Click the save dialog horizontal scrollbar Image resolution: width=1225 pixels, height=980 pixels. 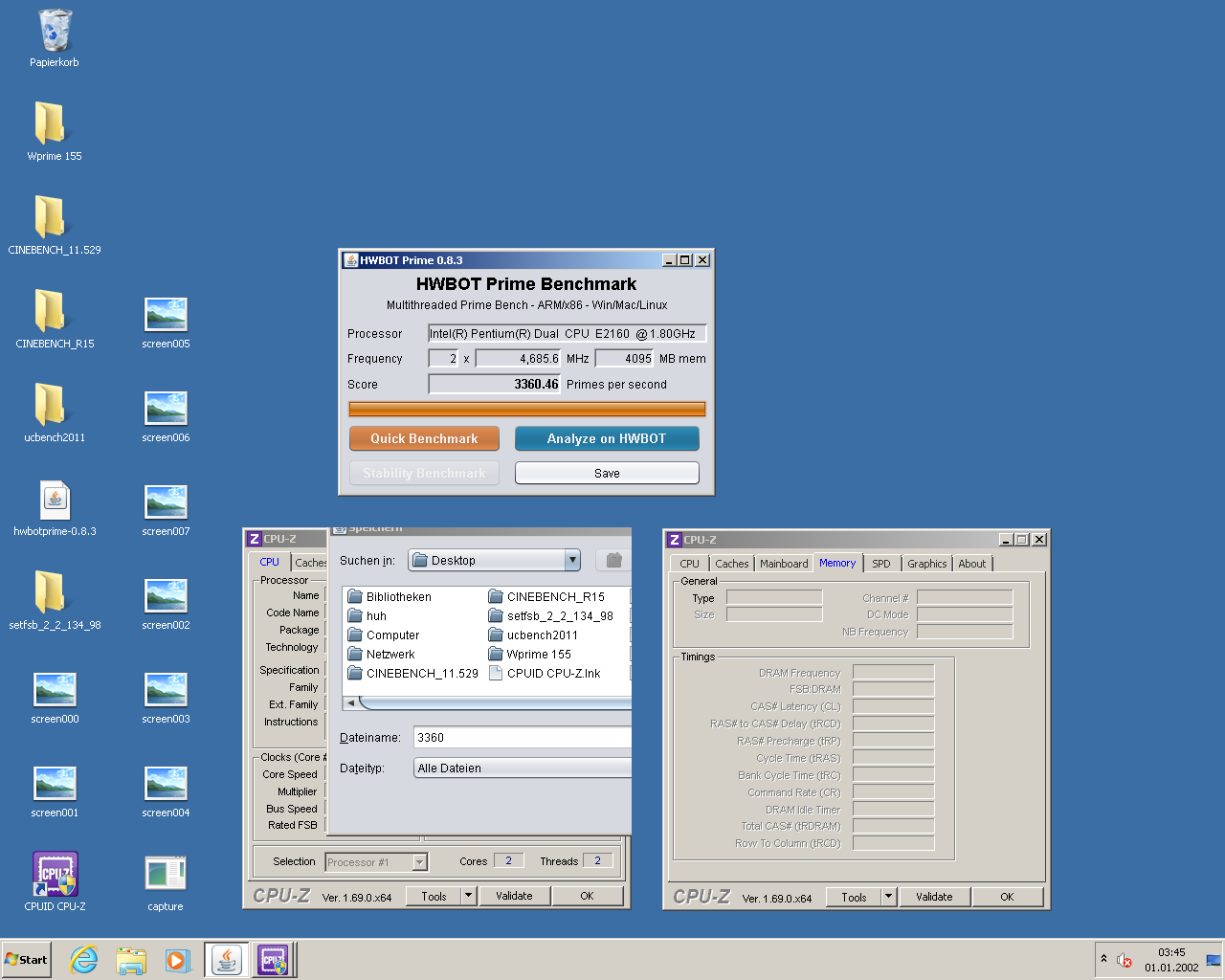click(487, 702)
